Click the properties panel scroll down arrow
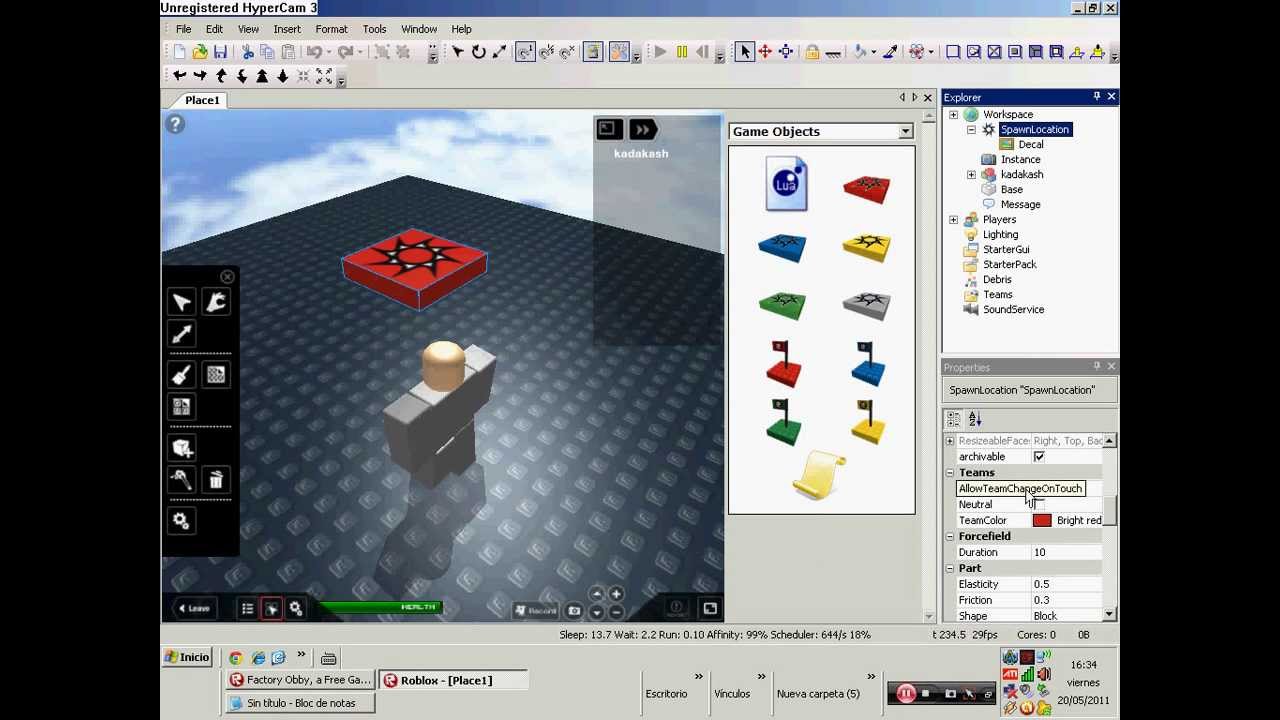This screenshot has height=720, width=1280. point(1110,615)
